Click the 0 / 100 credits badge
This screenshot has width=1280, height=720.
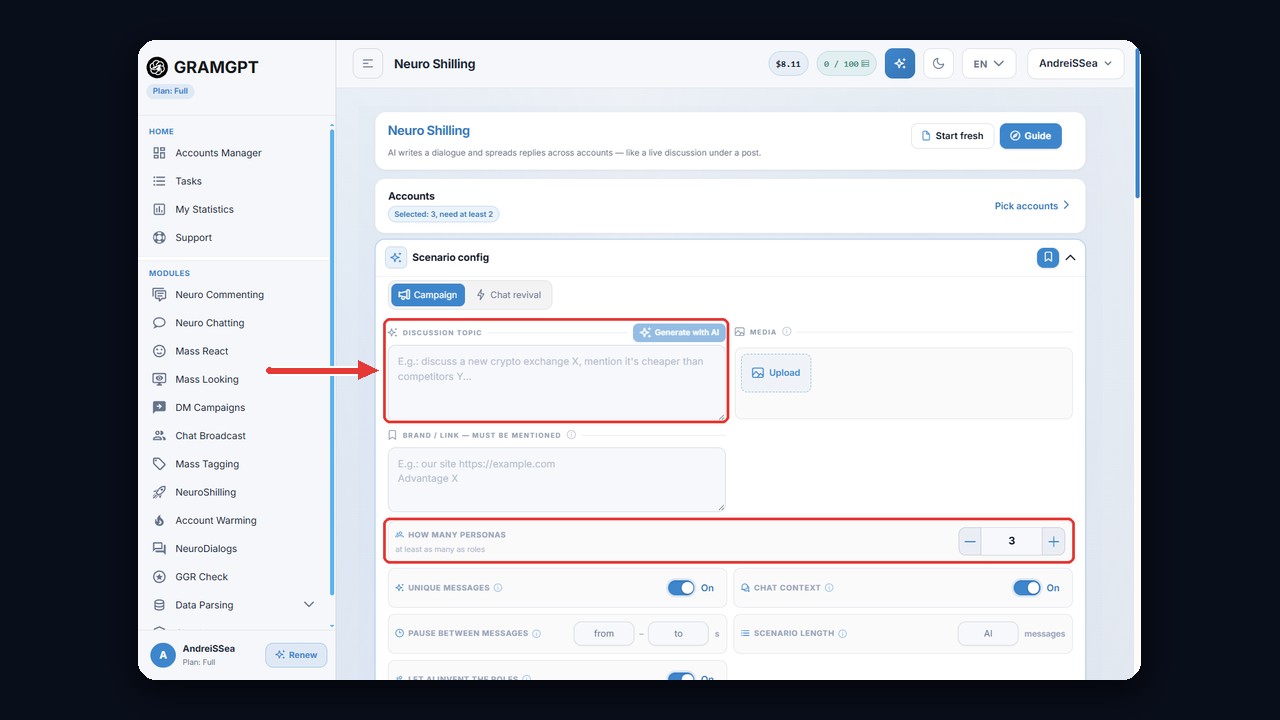(x=846, y=64)
